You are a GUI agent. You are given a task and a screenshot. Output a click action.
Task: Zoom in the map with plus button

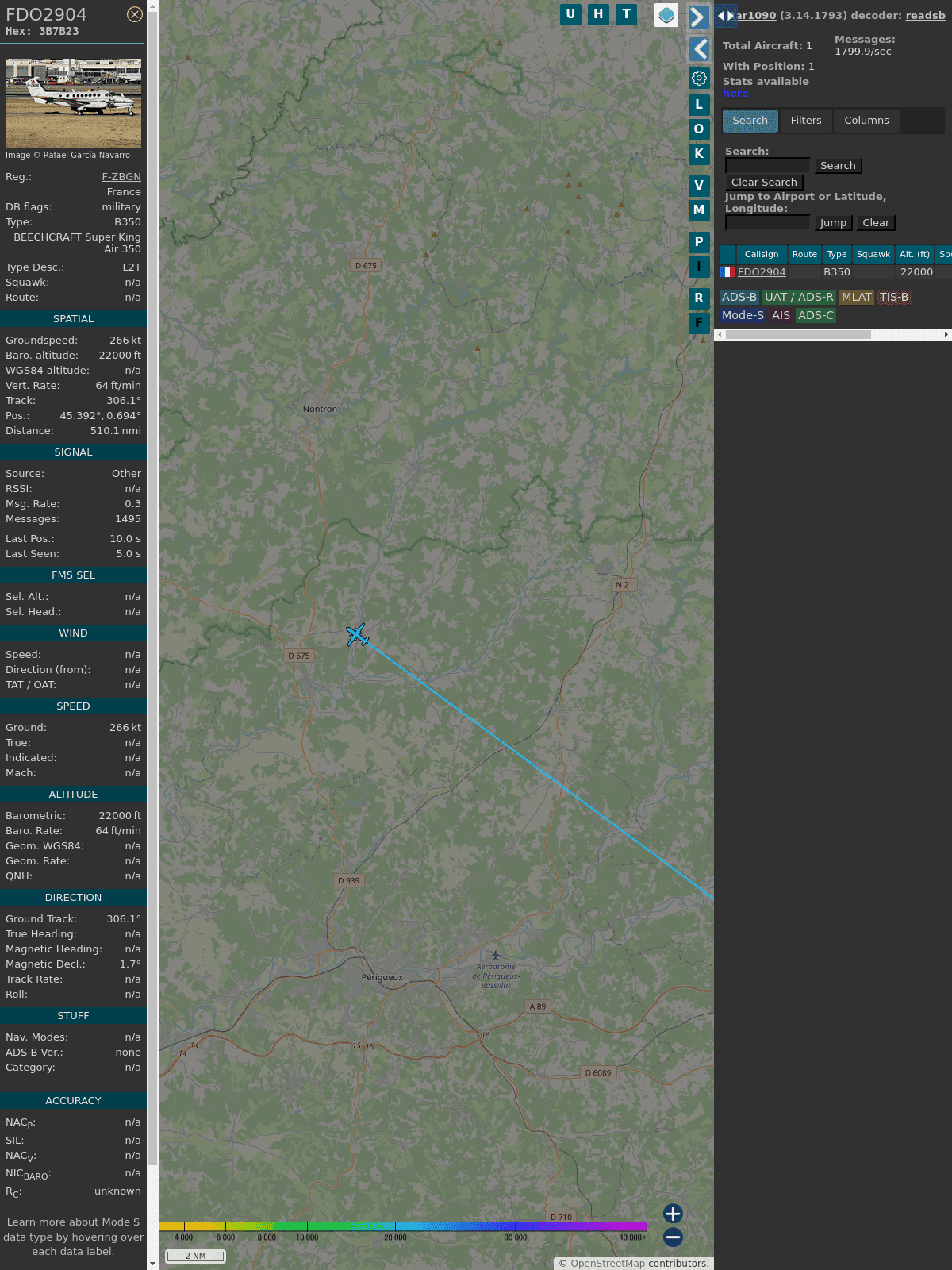[673, 1214]
